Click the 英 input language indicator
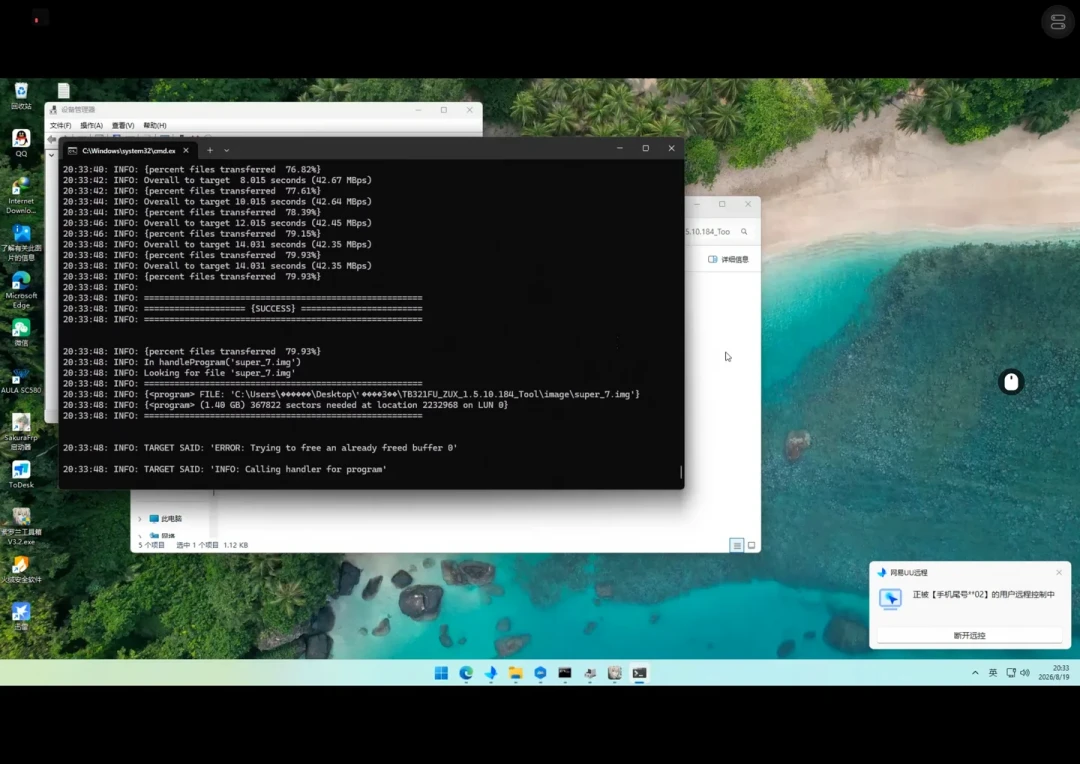 [993, 673]
